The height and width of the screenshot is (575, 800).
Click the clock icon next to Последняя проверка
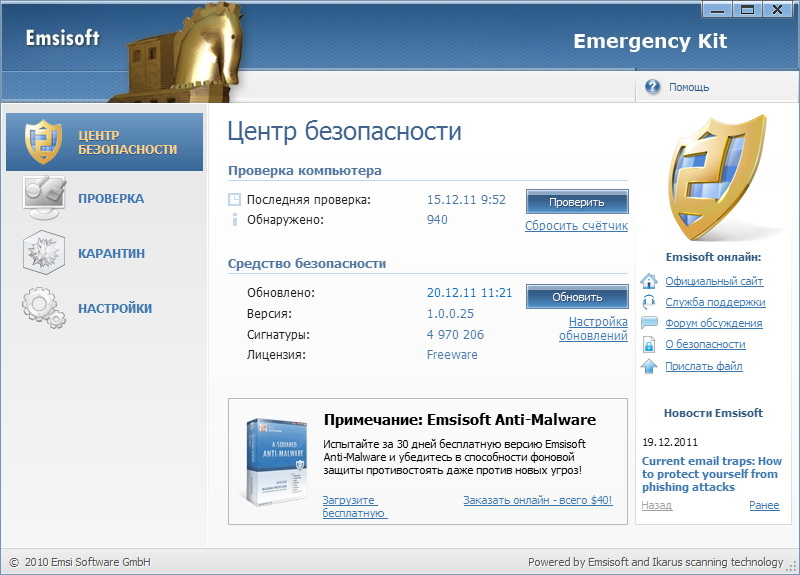tap(234, 199)
